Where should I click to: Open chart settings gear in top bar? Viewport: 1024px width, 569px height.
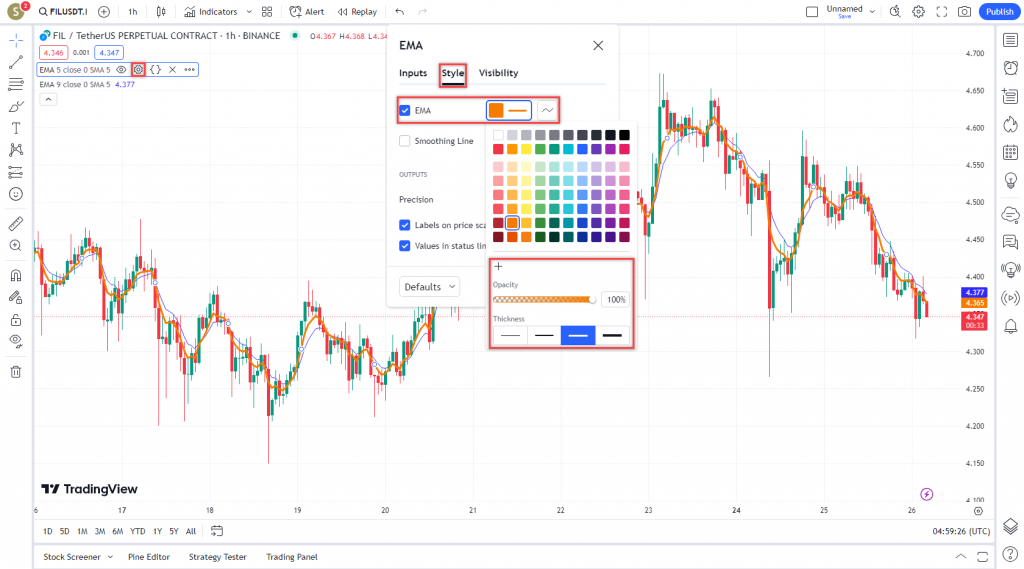pos(919,12)
